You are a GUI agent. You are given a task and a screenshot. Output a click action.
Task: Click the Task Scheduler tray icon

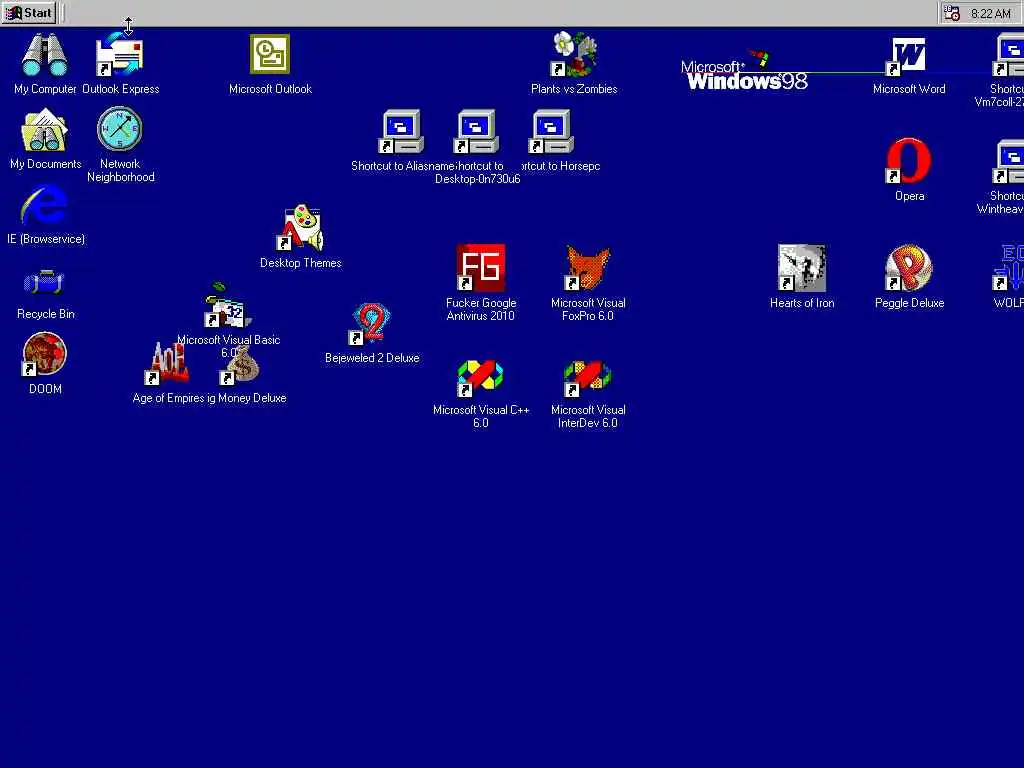(x=952, y=13)
